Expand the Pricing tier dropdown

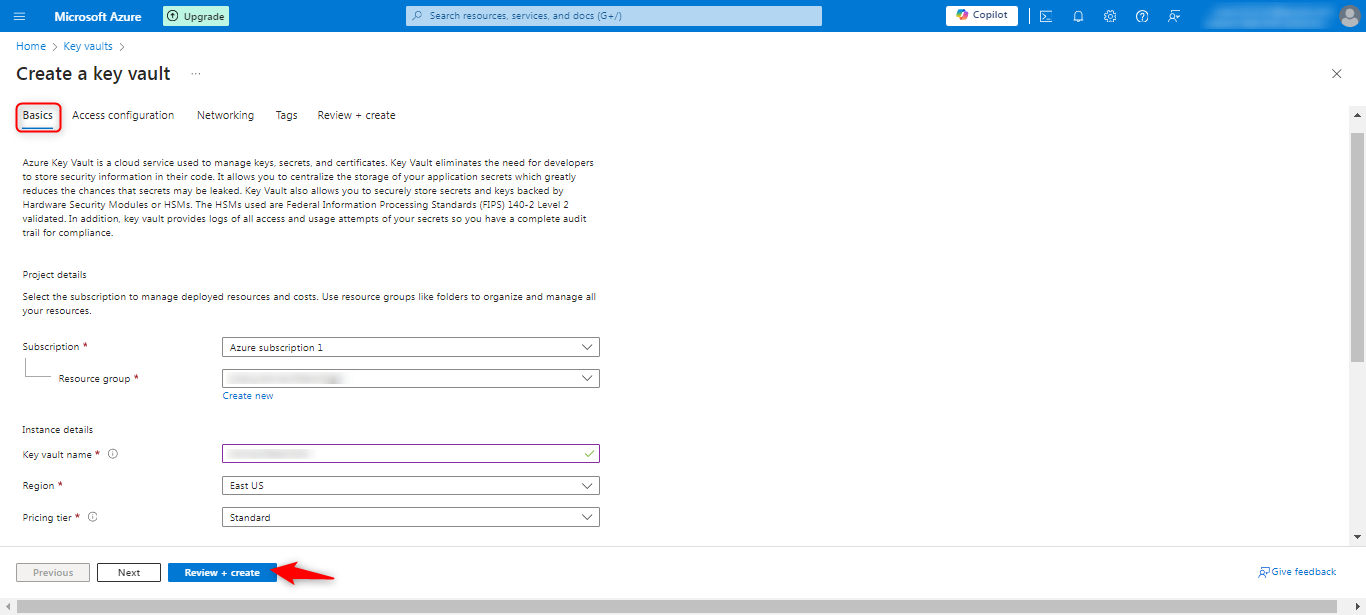click(411, 517)
